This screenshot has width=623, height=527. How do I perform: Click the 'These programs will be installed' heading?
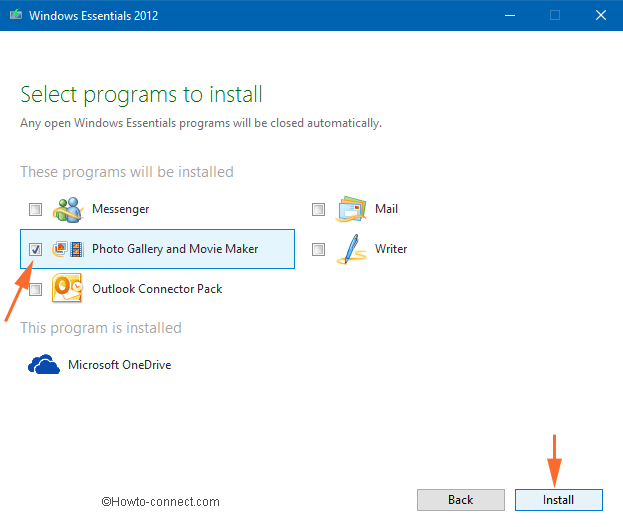click(x=127, y=172)
